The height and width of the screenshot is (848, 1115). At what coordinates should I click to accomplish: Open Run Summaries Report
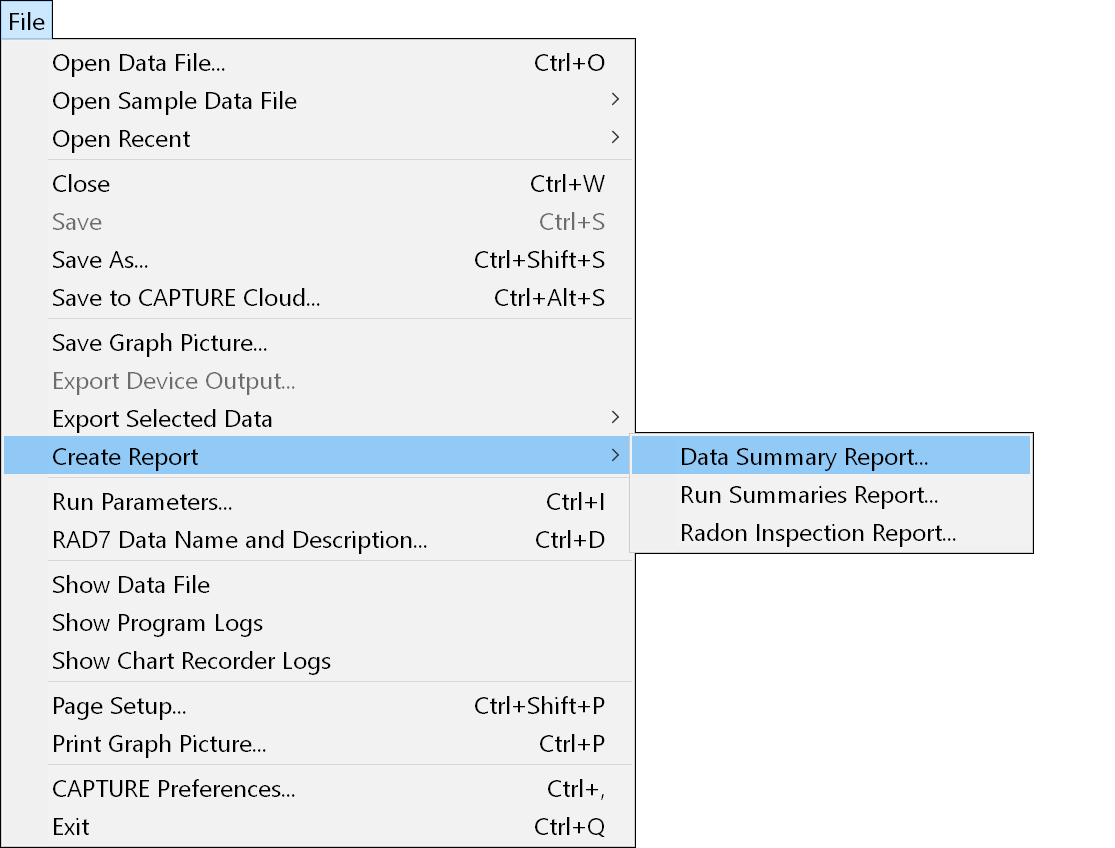click(x=809, y=495)
